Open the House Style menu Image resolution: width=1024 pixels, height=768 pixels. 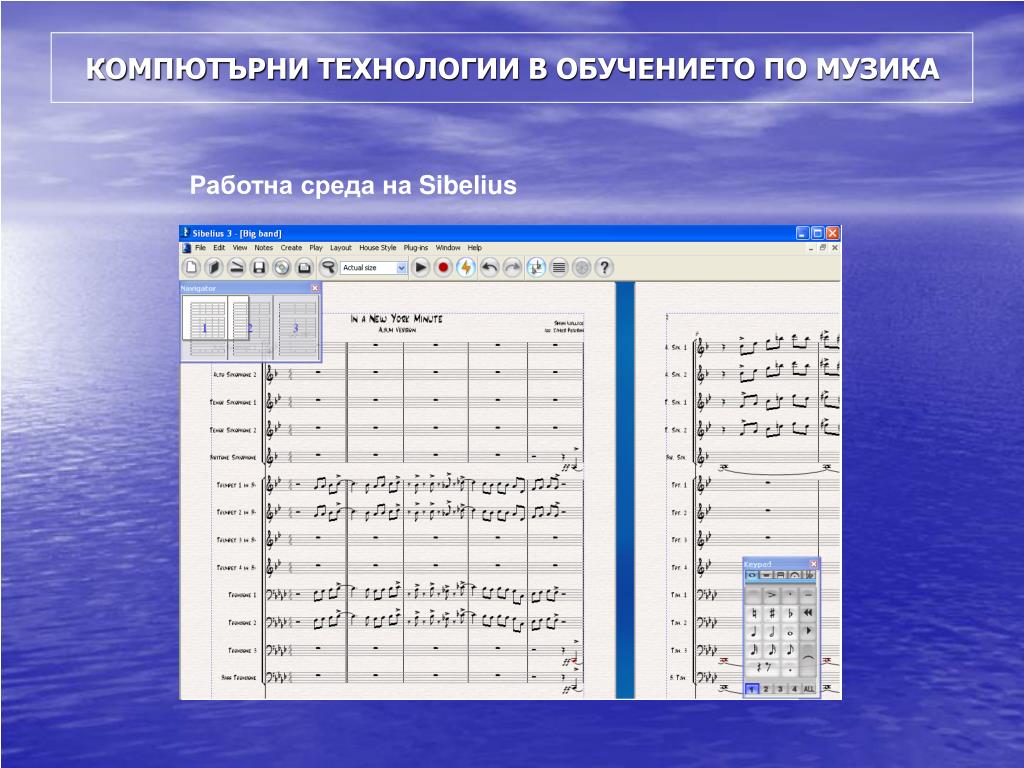pos(377,248)
